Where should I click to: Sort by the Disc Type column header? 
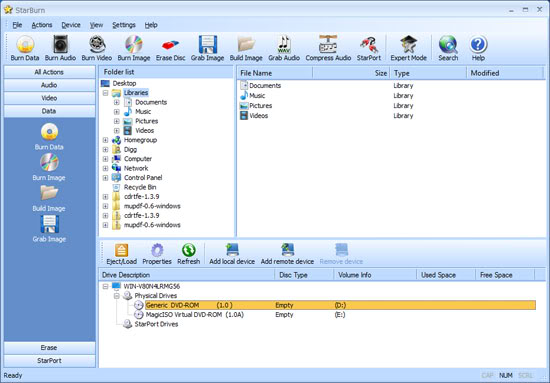pos(304,275)
